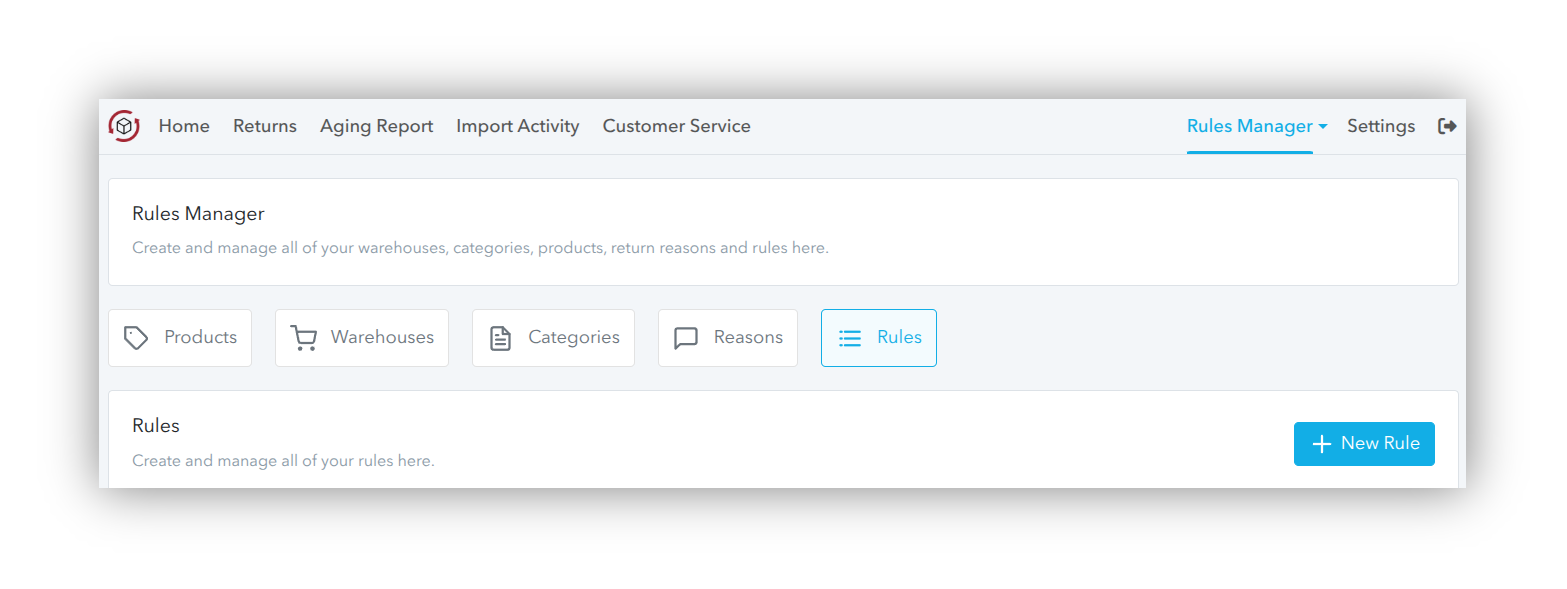1567x589 pixels.
Task: Click the document icon for Categories
Action: [500, 338]
